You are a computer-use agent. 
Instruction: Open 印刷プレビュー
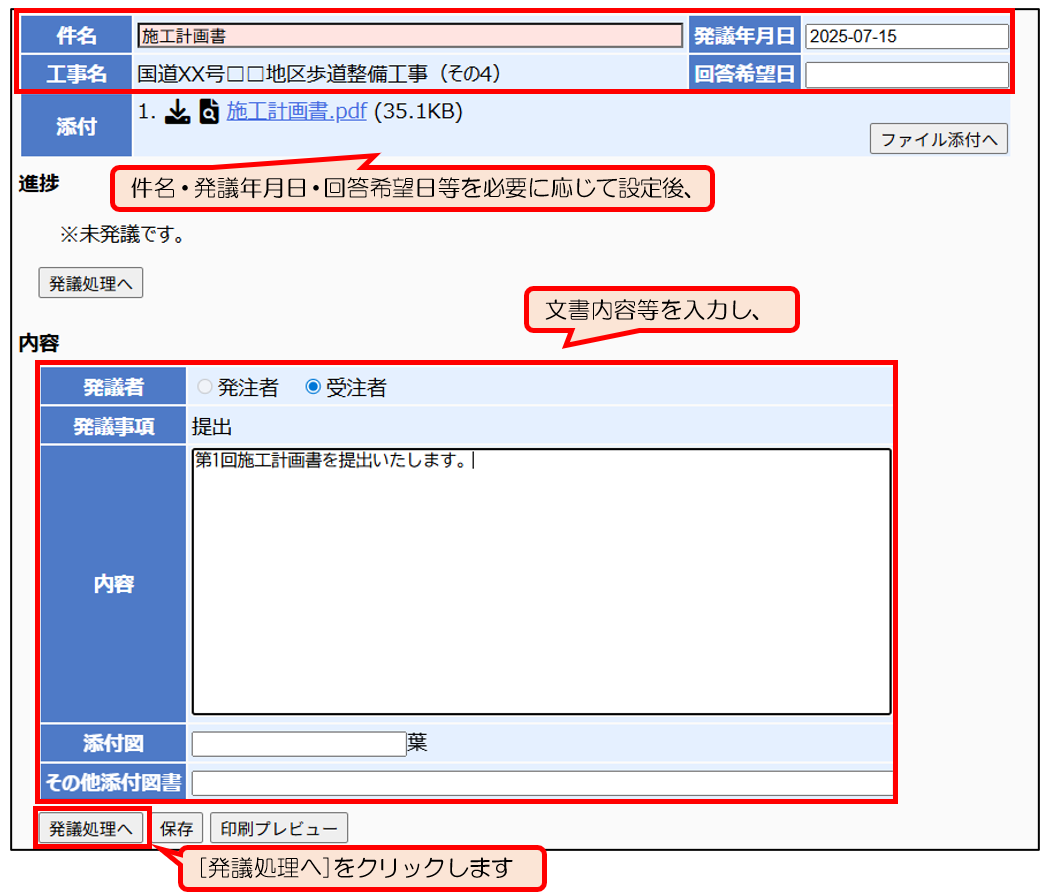(x=279, y=828)
